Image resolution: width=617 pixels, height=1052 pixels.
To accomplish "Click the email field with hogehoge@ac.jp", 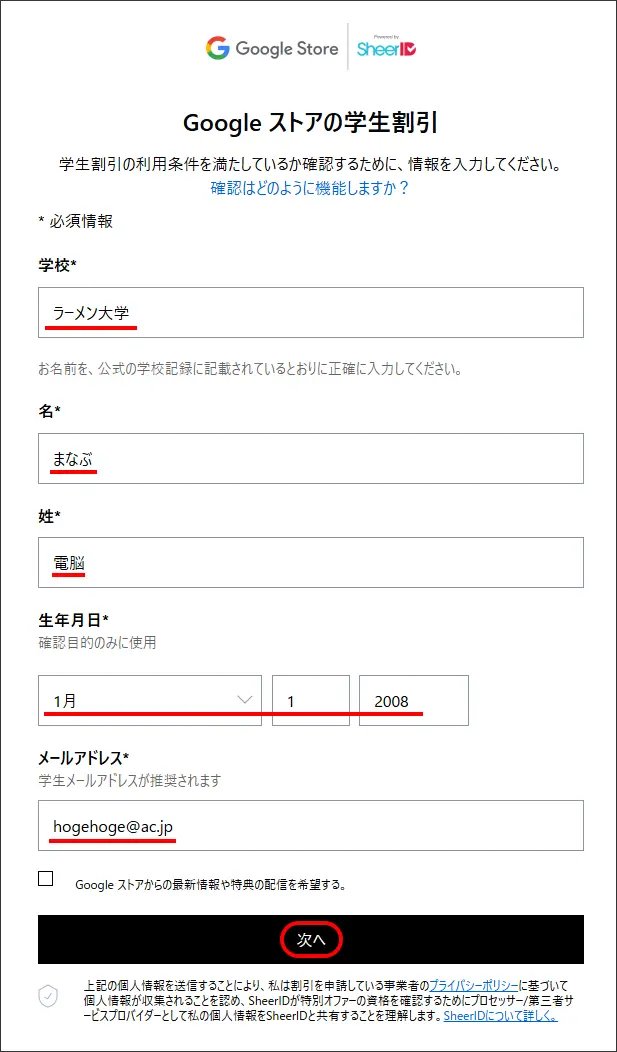I will point(311,826).
